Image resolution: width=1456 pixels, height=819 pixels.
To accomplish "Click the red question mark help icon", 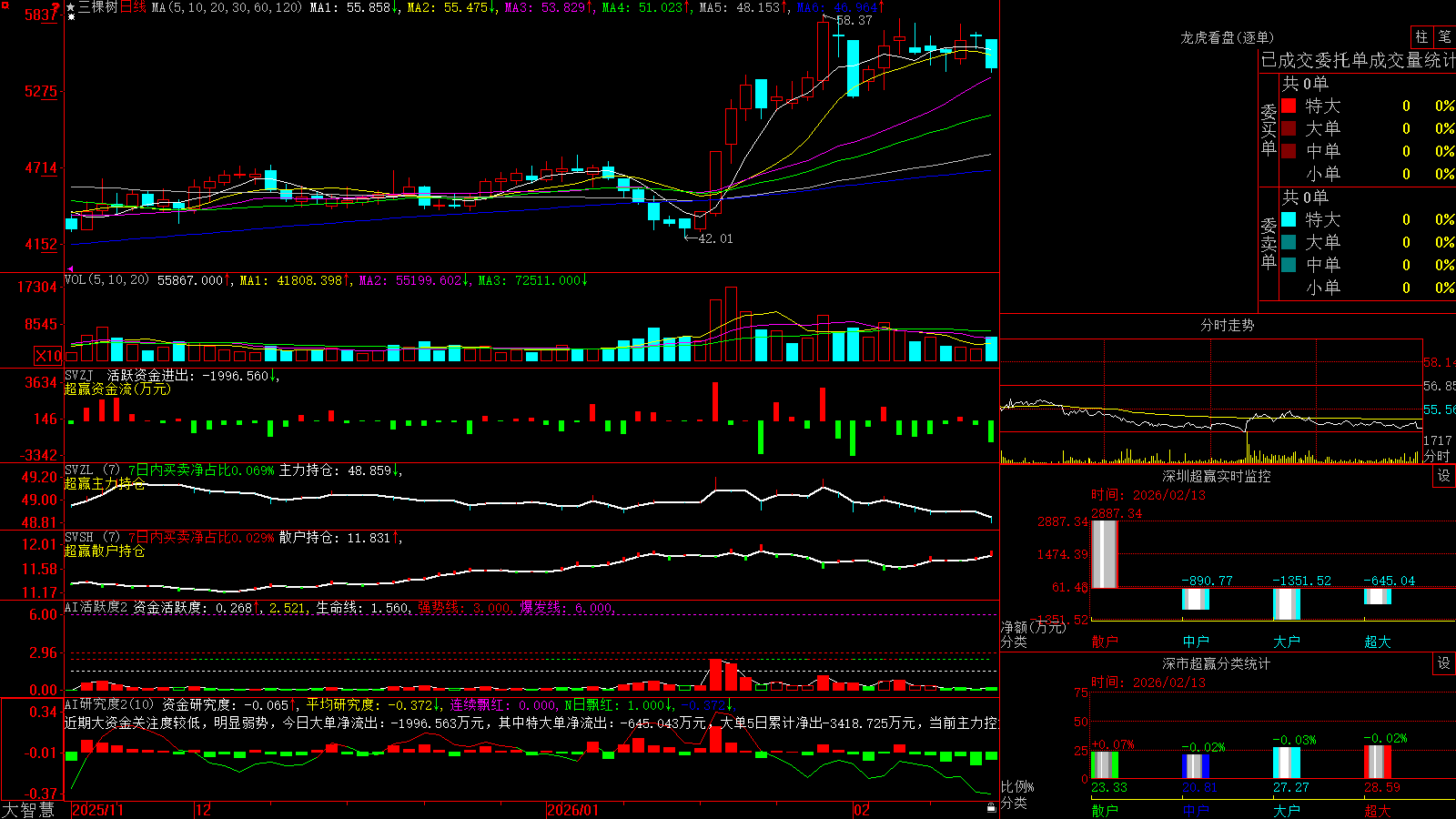I will [x=56, y=9].
